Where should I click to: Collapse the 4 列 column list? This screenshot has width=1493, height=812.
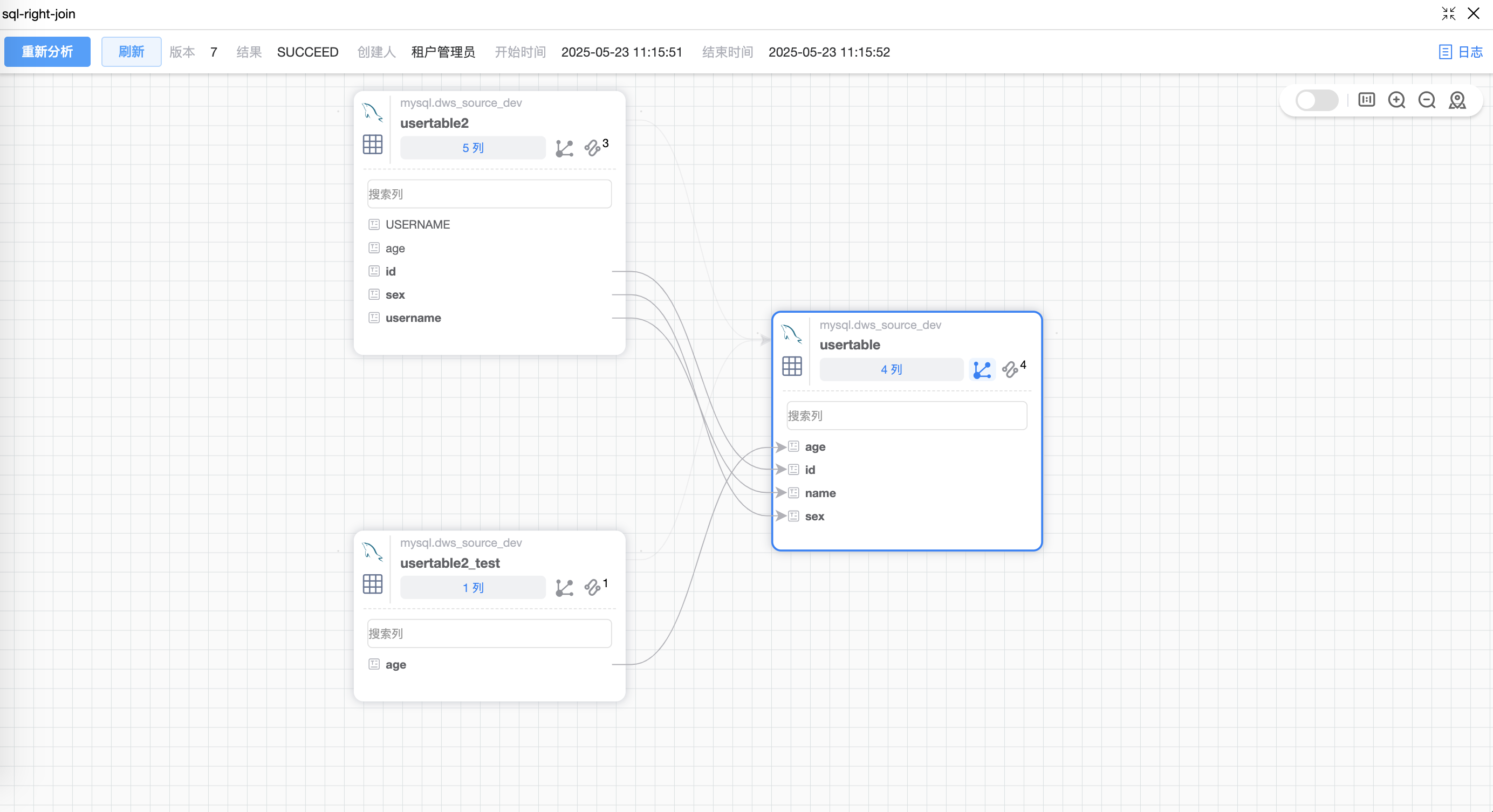pos(891,370)
